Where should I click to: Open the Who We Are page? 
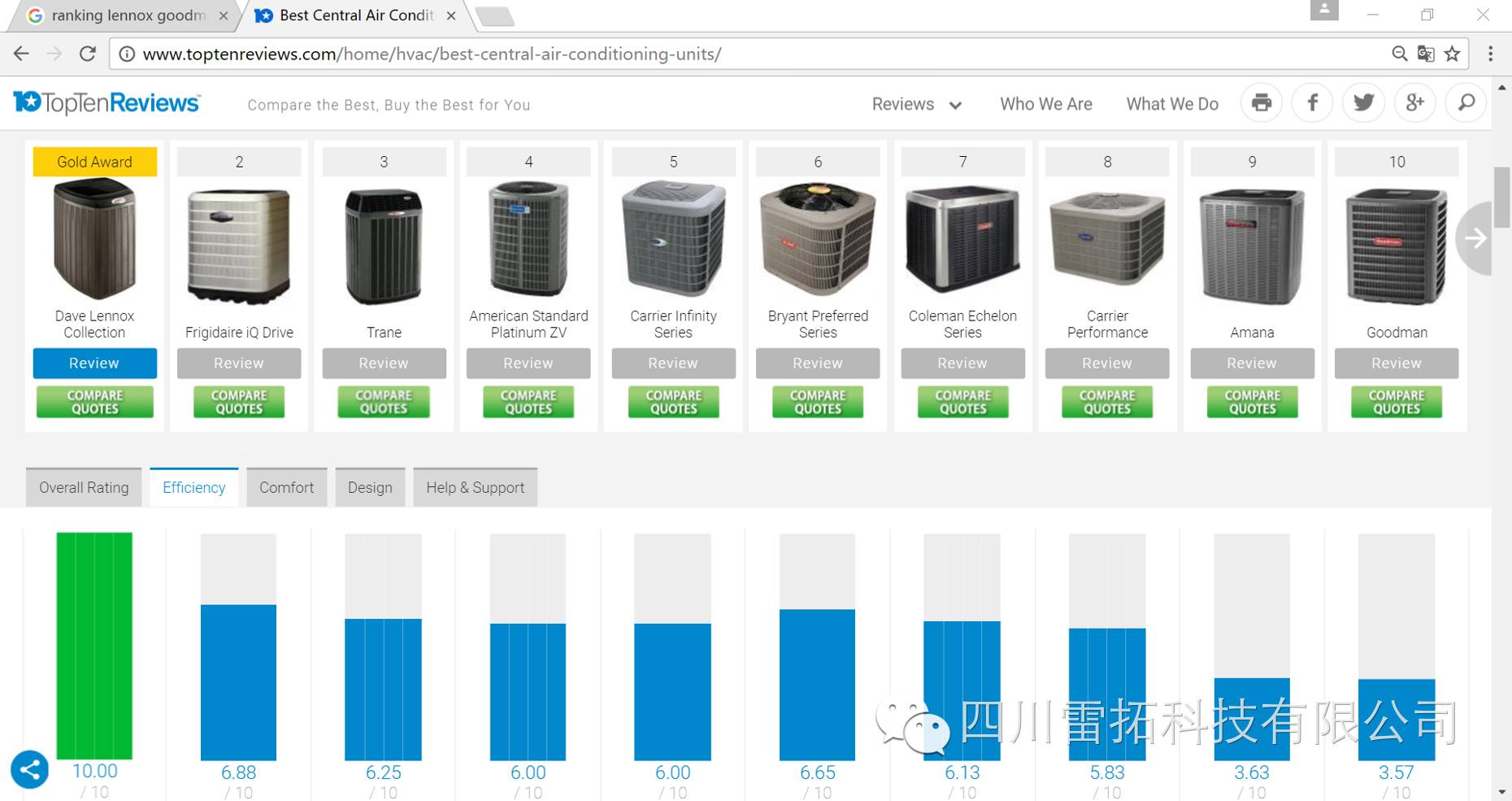(x=1046, y=104)
